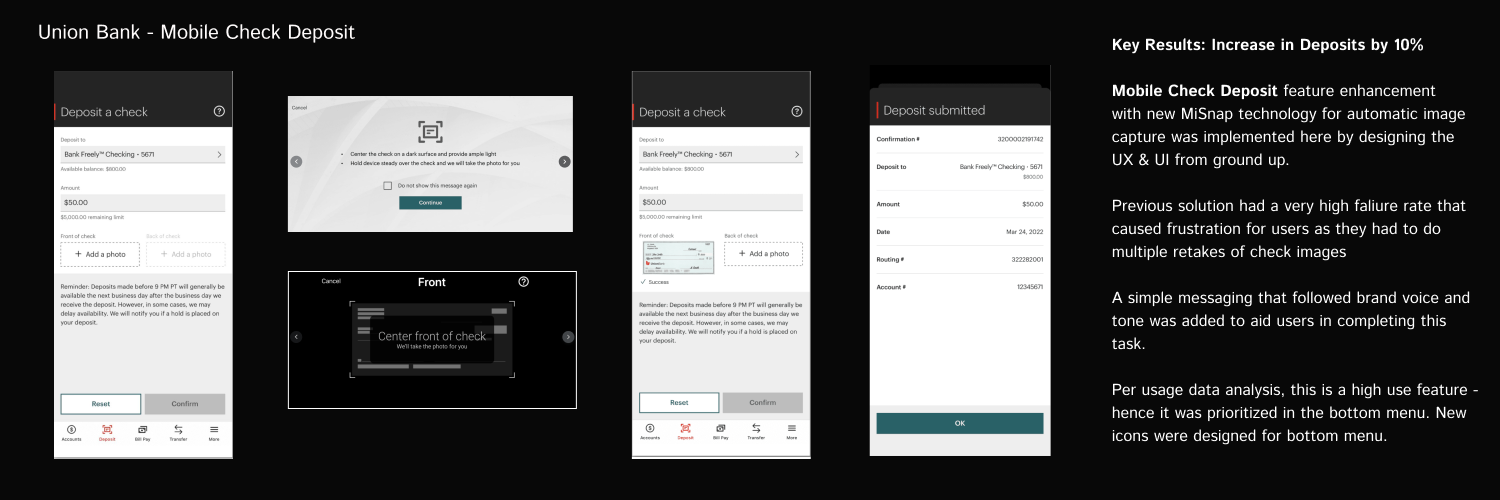The width and height of the screenshot is (1500, 500).
Task: Tap Cancel on the black Front camera screen
Action: [331, 281]
